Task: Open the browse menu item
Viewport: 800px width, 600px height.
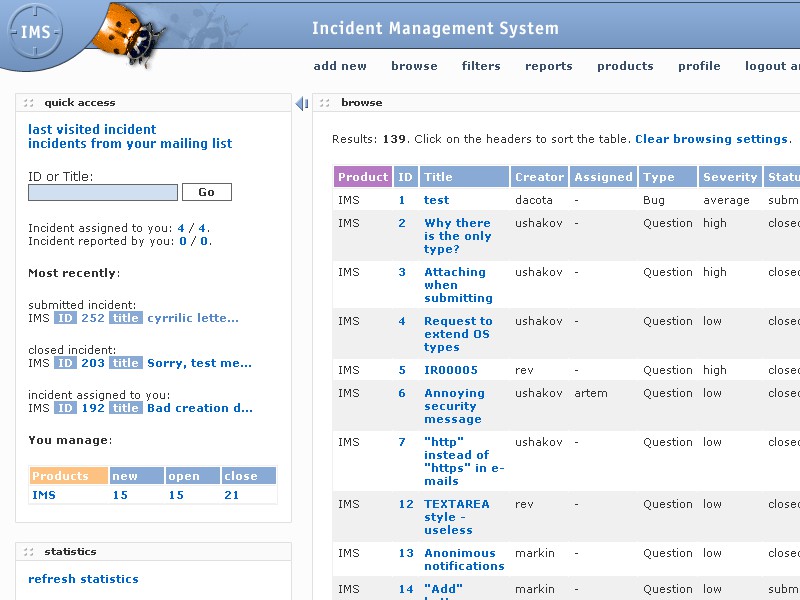Action: point(414,66)
